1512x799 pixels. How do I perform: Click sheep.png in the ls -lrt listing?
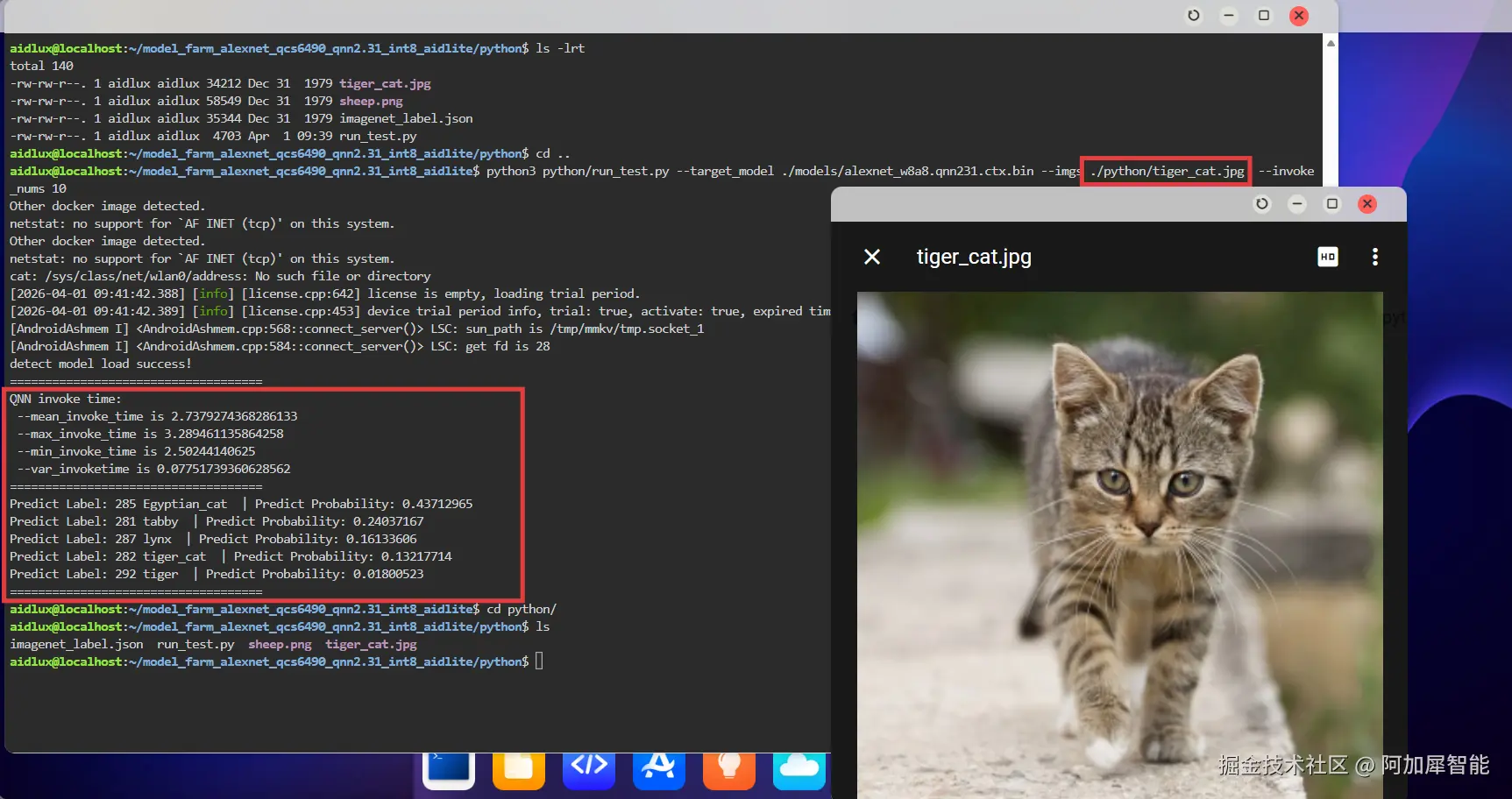coord(371,101)
